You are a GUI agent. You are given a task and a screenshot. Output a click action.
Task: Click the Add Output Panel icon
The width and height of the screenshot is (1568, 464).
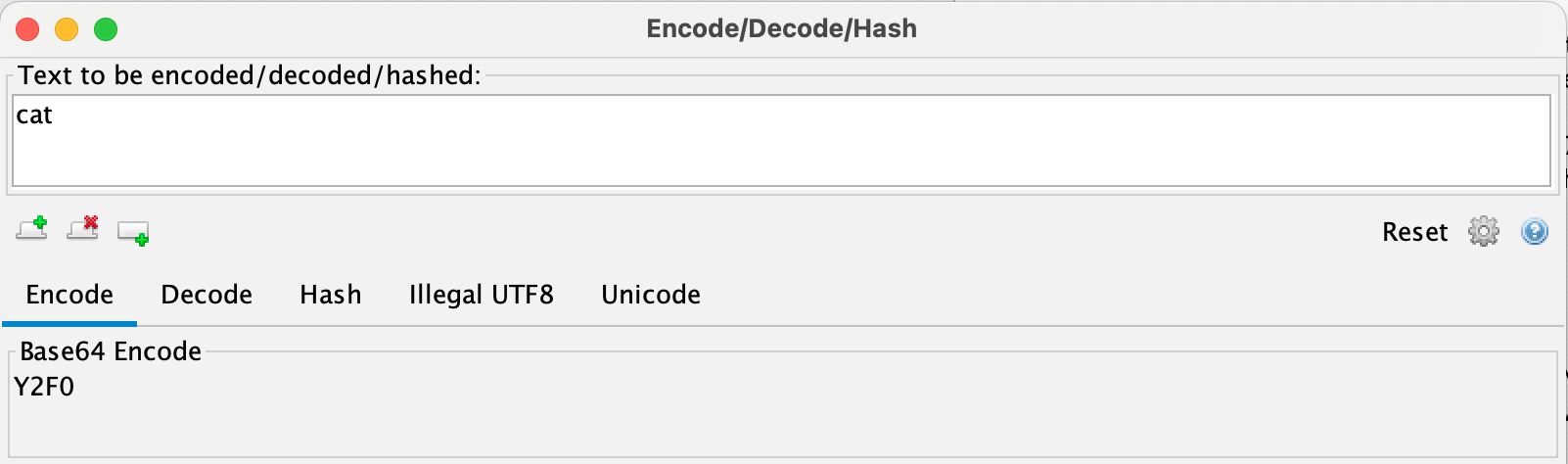[x=133, y=233]
